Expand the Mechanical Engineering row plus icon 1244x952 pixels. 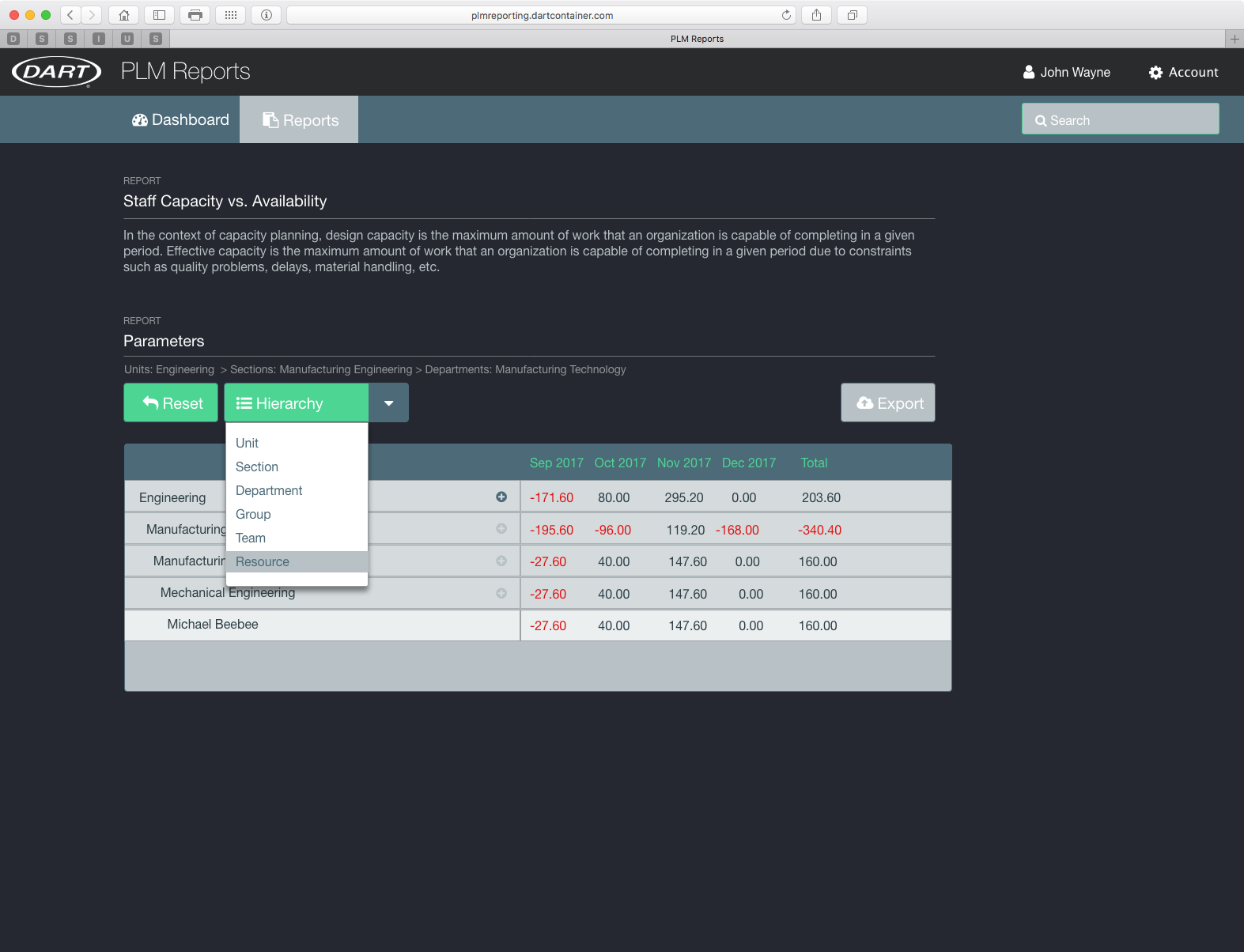click(501, 593)
